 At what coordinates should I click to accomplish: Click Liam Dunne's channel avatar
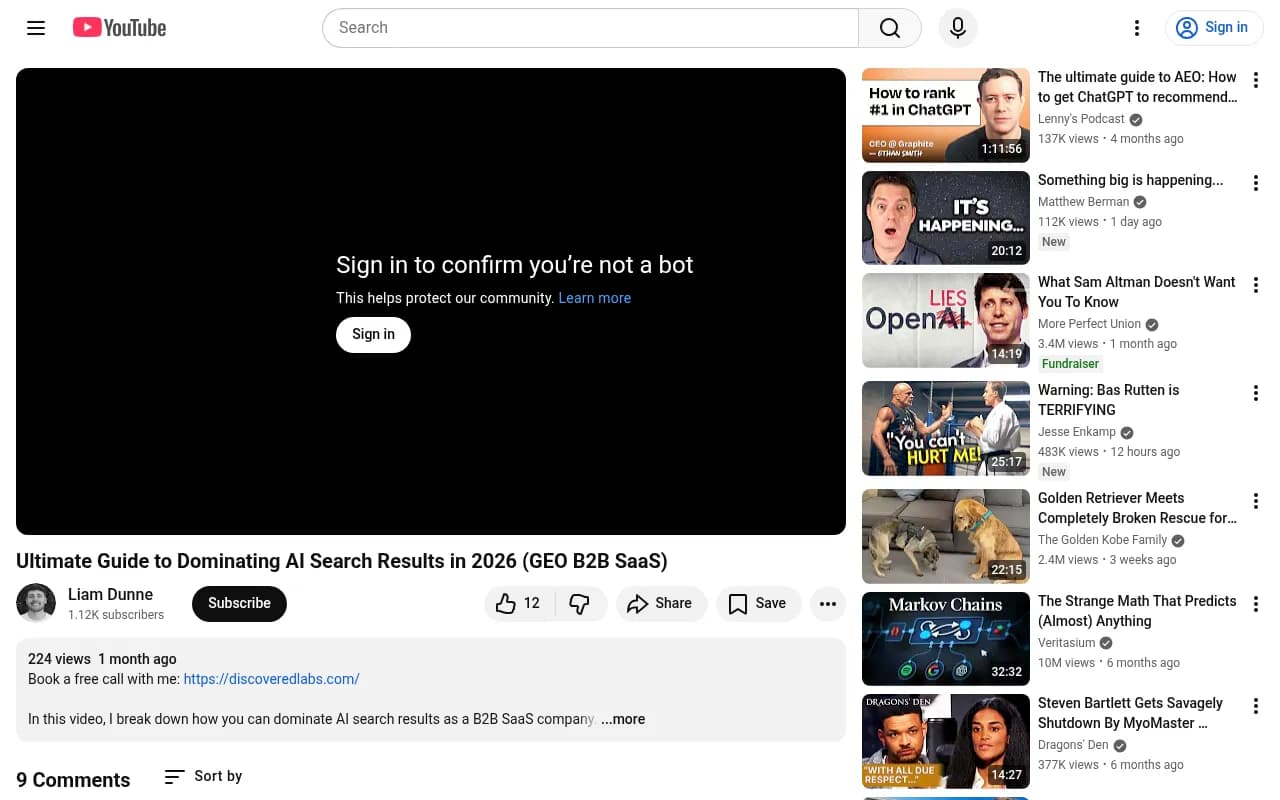(36, 603)
